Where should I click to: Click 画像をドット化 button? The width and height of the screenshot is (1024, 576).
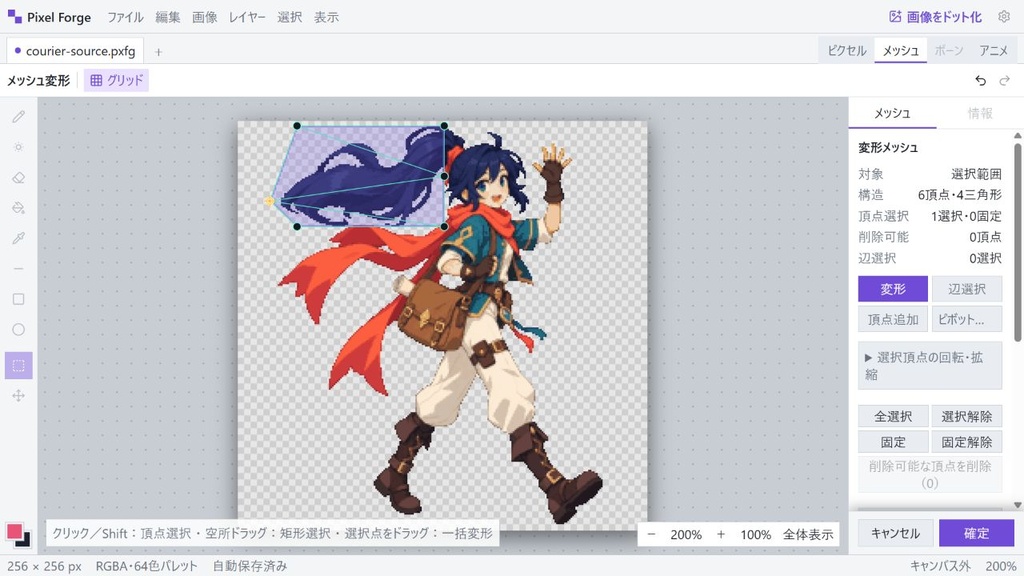tap(935, 17)
